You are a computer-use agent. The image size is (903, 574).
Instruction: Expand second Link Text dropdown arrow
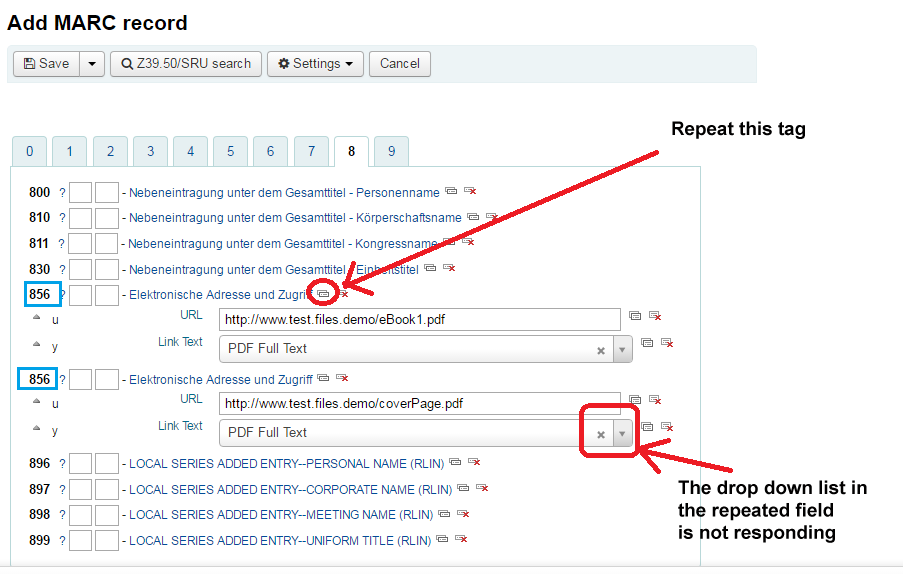622,434
